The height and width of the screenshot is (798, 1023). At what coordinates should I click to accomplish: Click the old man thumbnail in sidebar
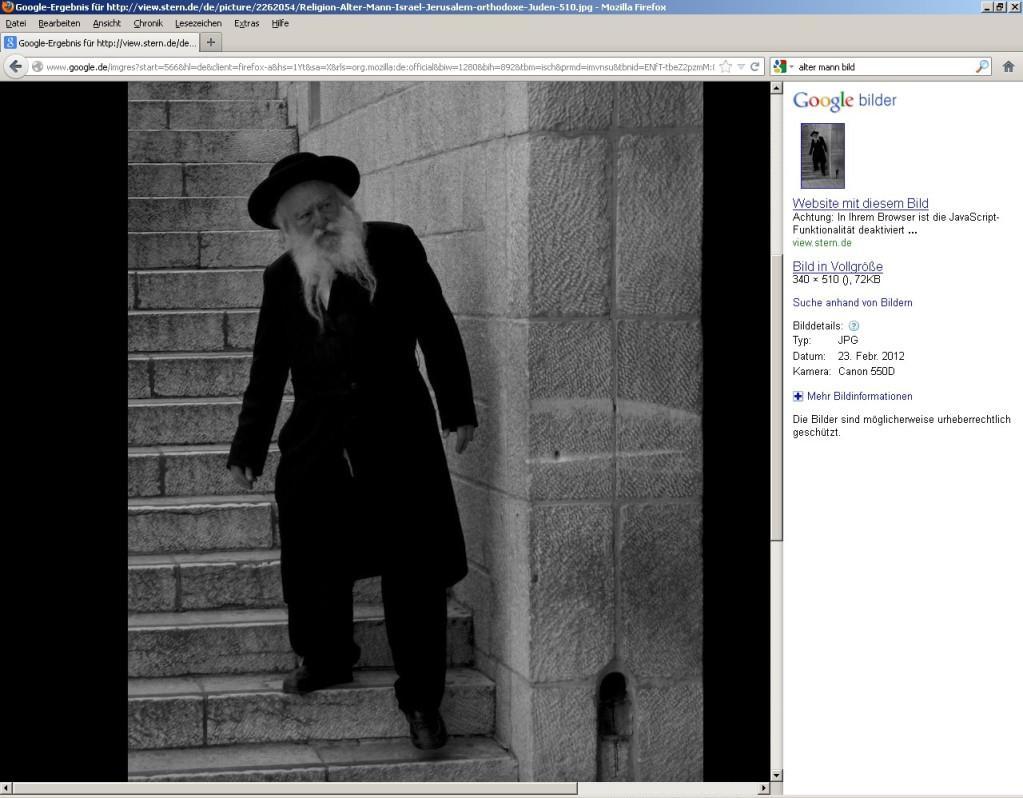[x=822, y=156]
